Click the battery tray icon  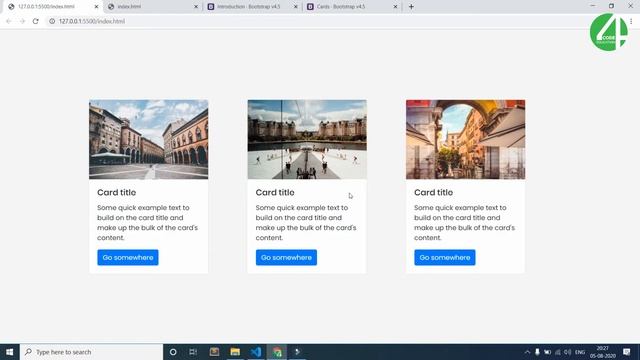[x=547, y=352]
